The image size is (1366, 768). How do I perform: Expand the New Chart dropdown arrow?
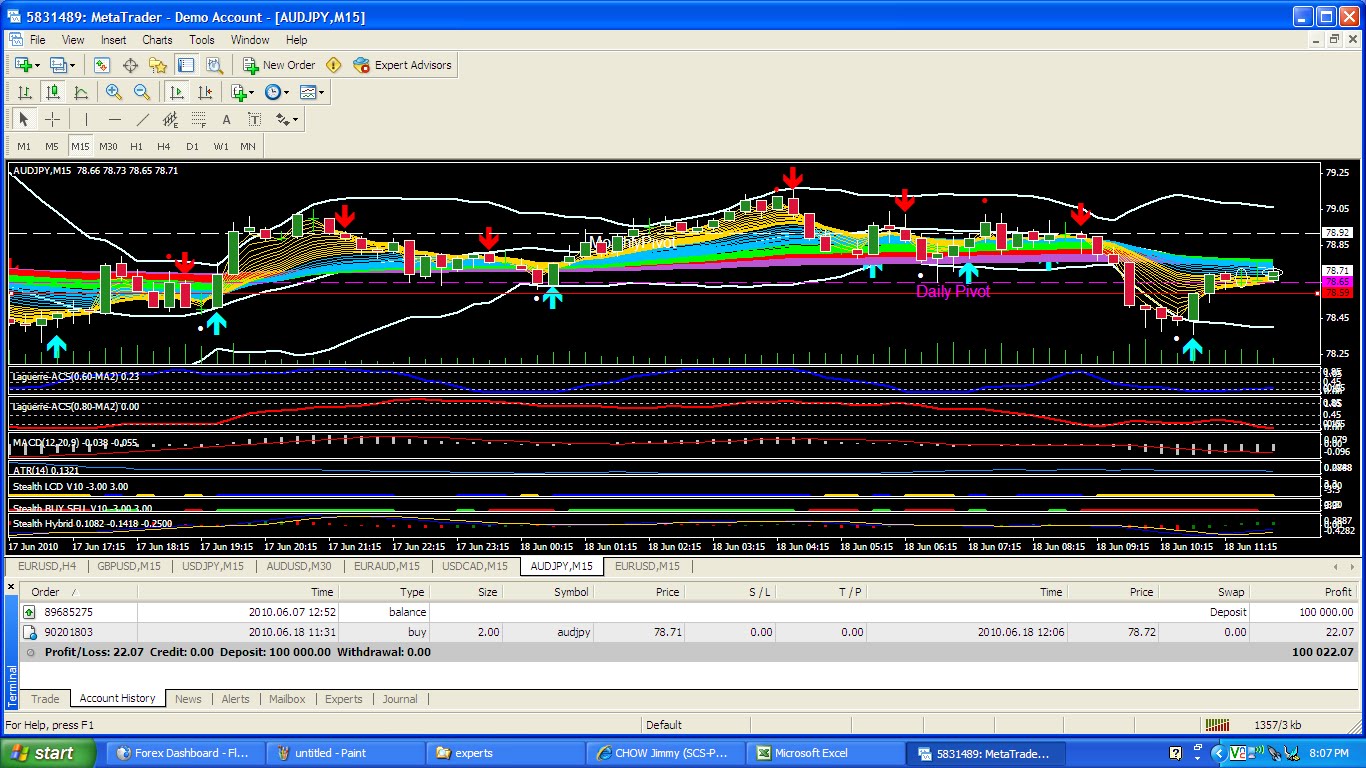(x=37, y=65)
